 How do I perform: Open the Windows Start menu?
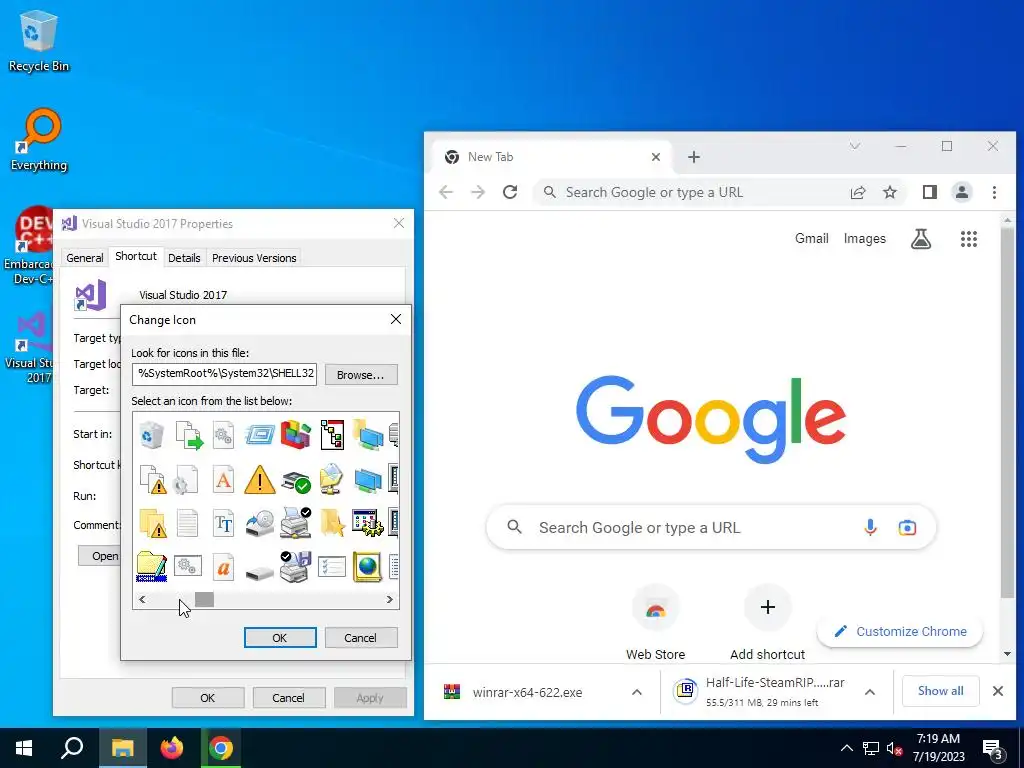coord(24,748)
